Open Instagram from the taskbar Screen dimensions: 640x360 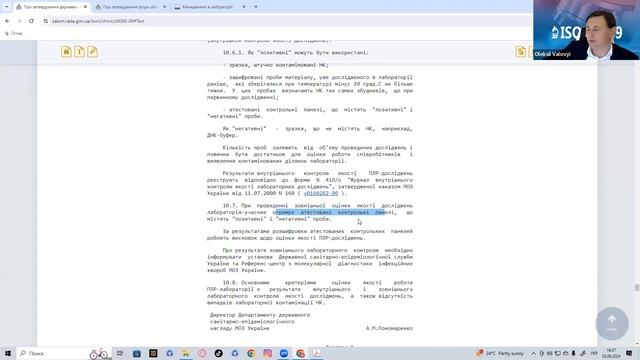[267, 353]
